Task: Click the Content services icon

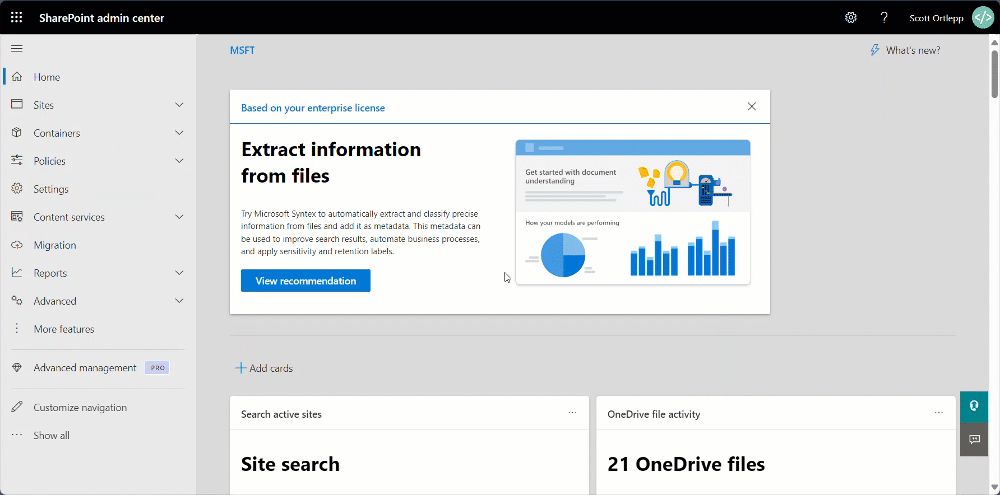Action: click(17, 217)
